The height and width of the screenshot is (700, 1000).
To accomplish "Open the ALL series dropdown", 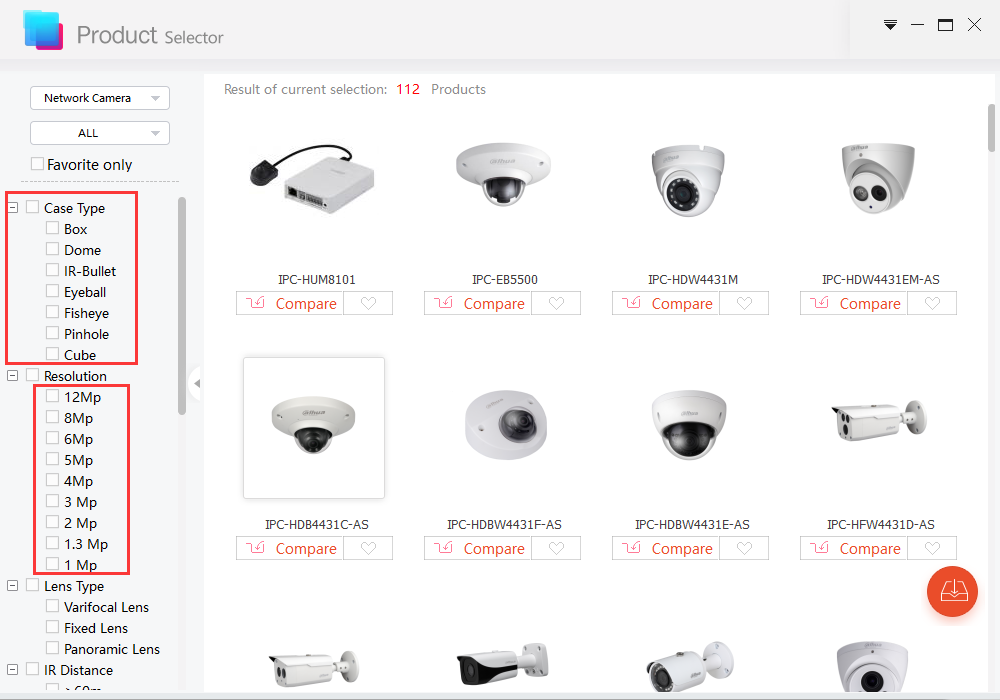I will point(100,133).
